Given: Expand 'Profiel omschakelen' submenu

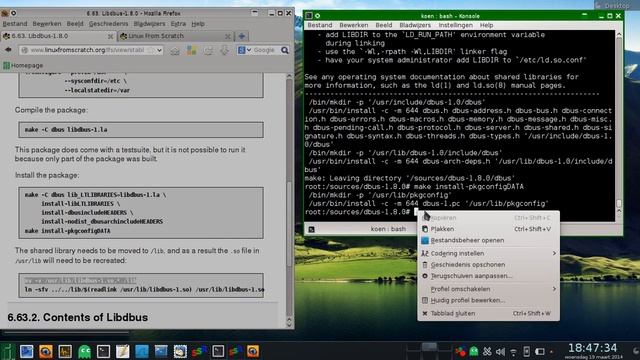Looking at the screenshot, I should tap(488, 289).
